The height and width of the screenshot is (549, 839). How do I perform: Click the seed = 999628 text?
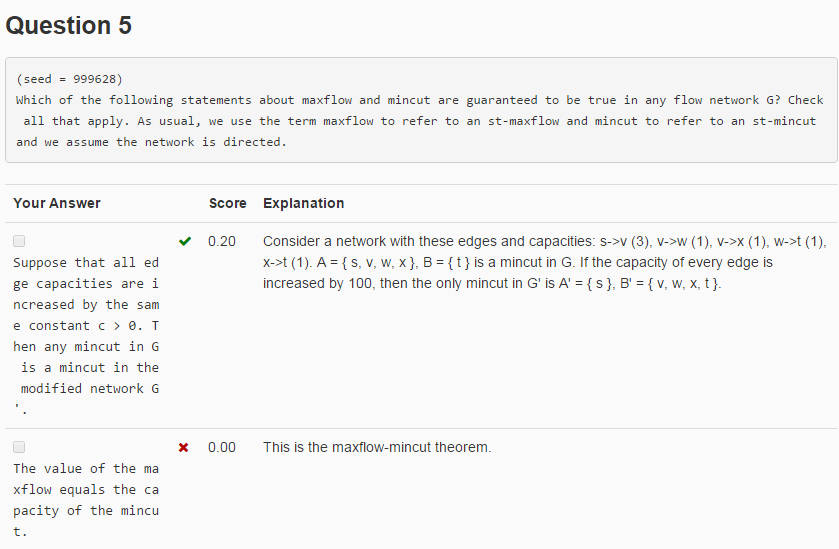(70, 79)
